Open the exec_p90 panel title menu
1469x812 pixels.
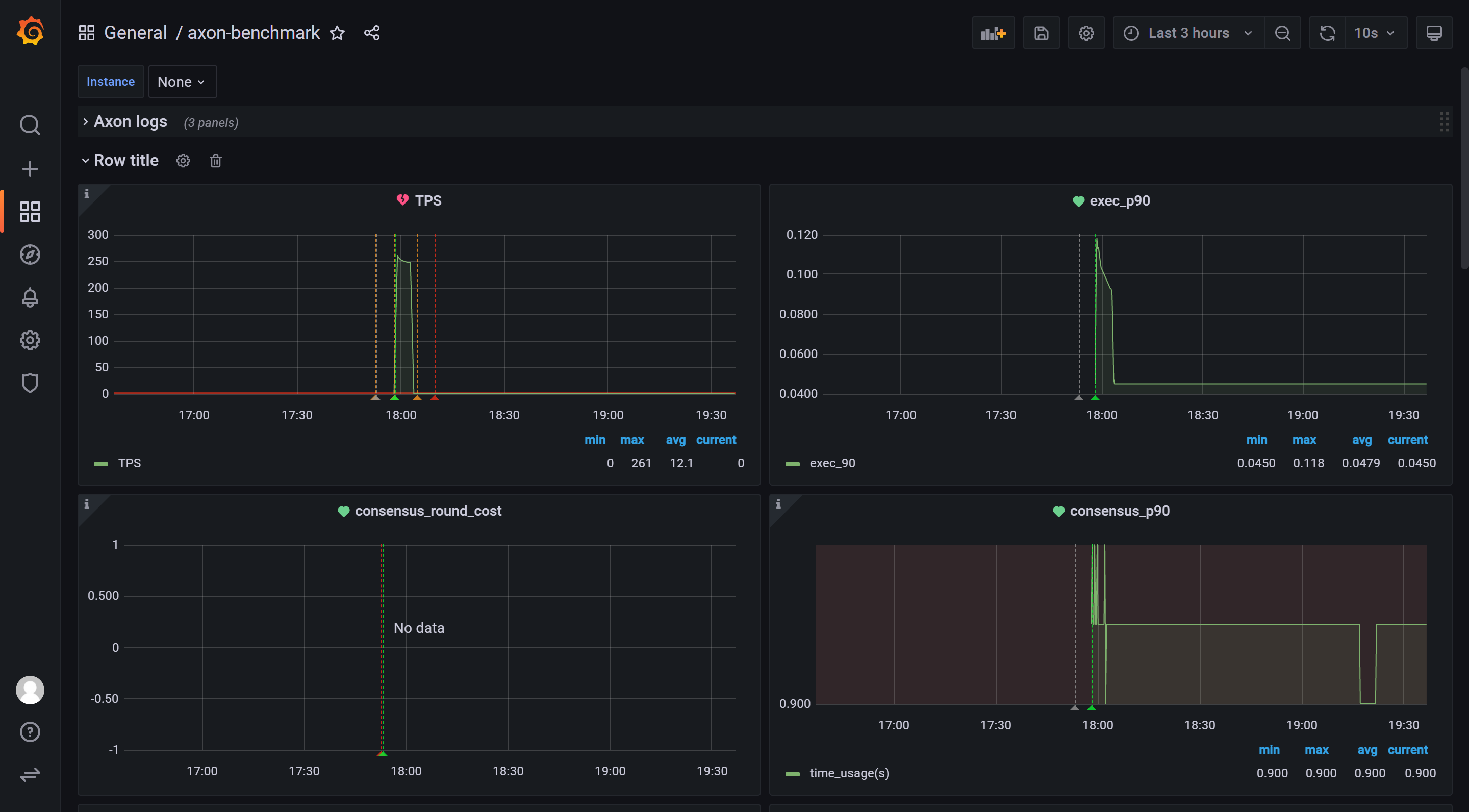1119,201
